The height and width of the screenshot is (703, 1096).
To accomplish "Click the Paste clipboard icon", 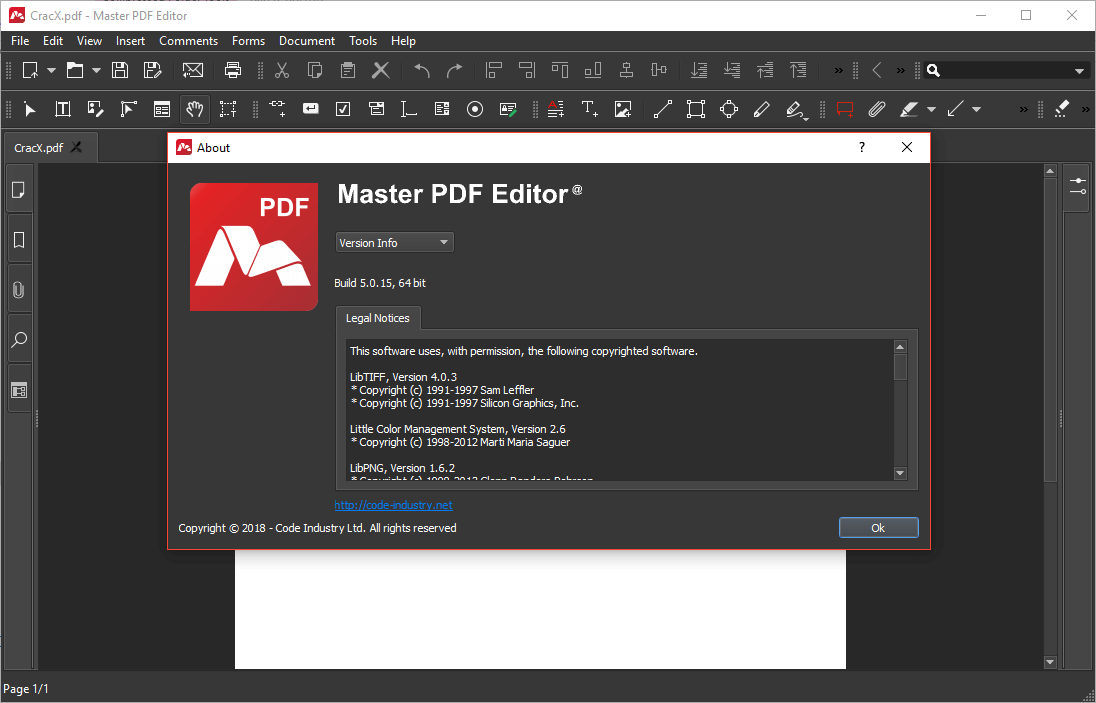I will (347, 70).
